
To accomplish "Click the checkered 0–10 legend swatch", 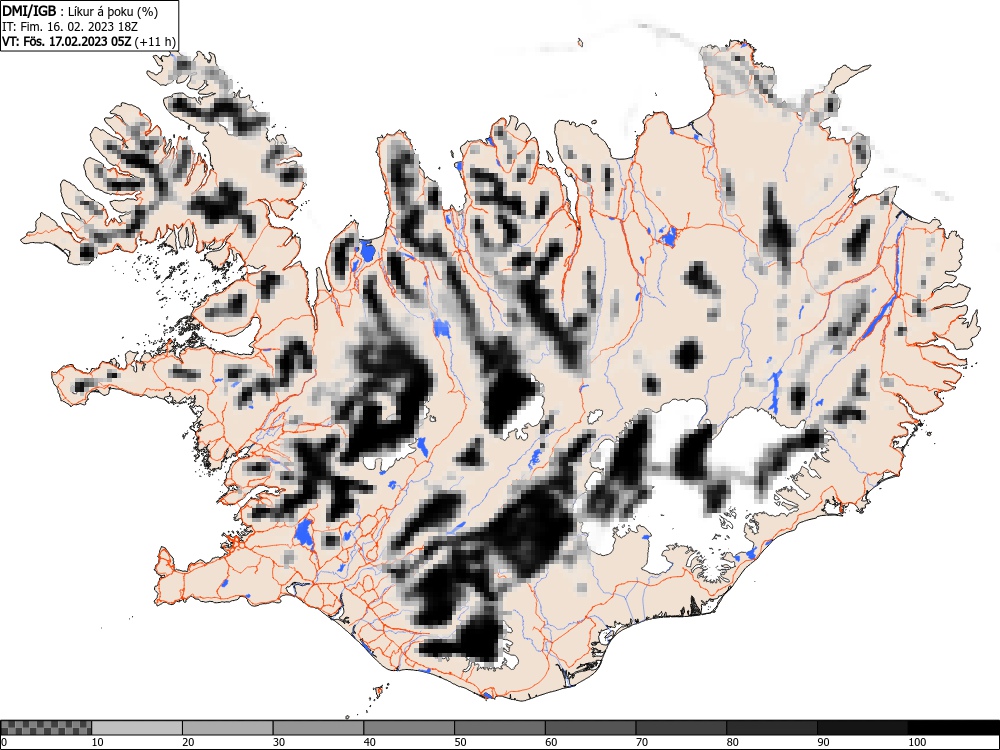I will click(x=47, y=728).
